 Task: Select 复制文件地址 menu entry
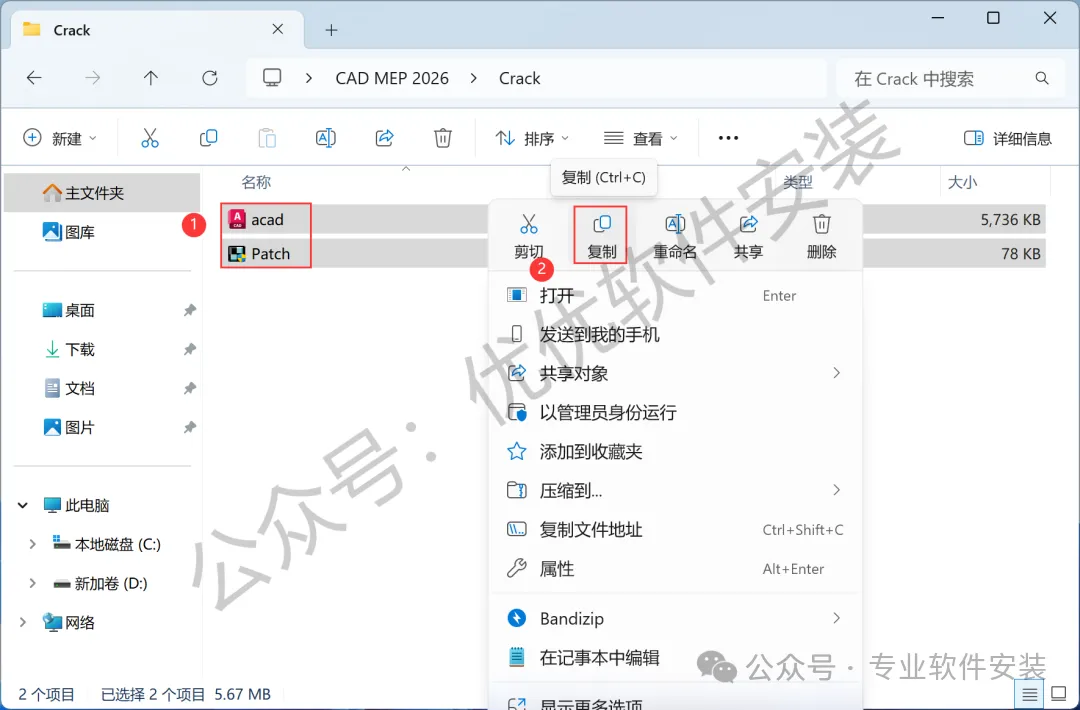coord(675,530)
